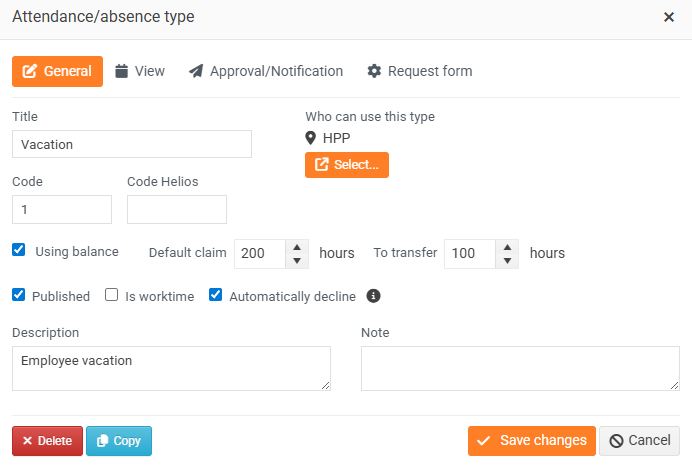Image resolution: width=692 pixels, height=468 pixels.
Task: Click into the Code Helios field
Action: (177, 209)
